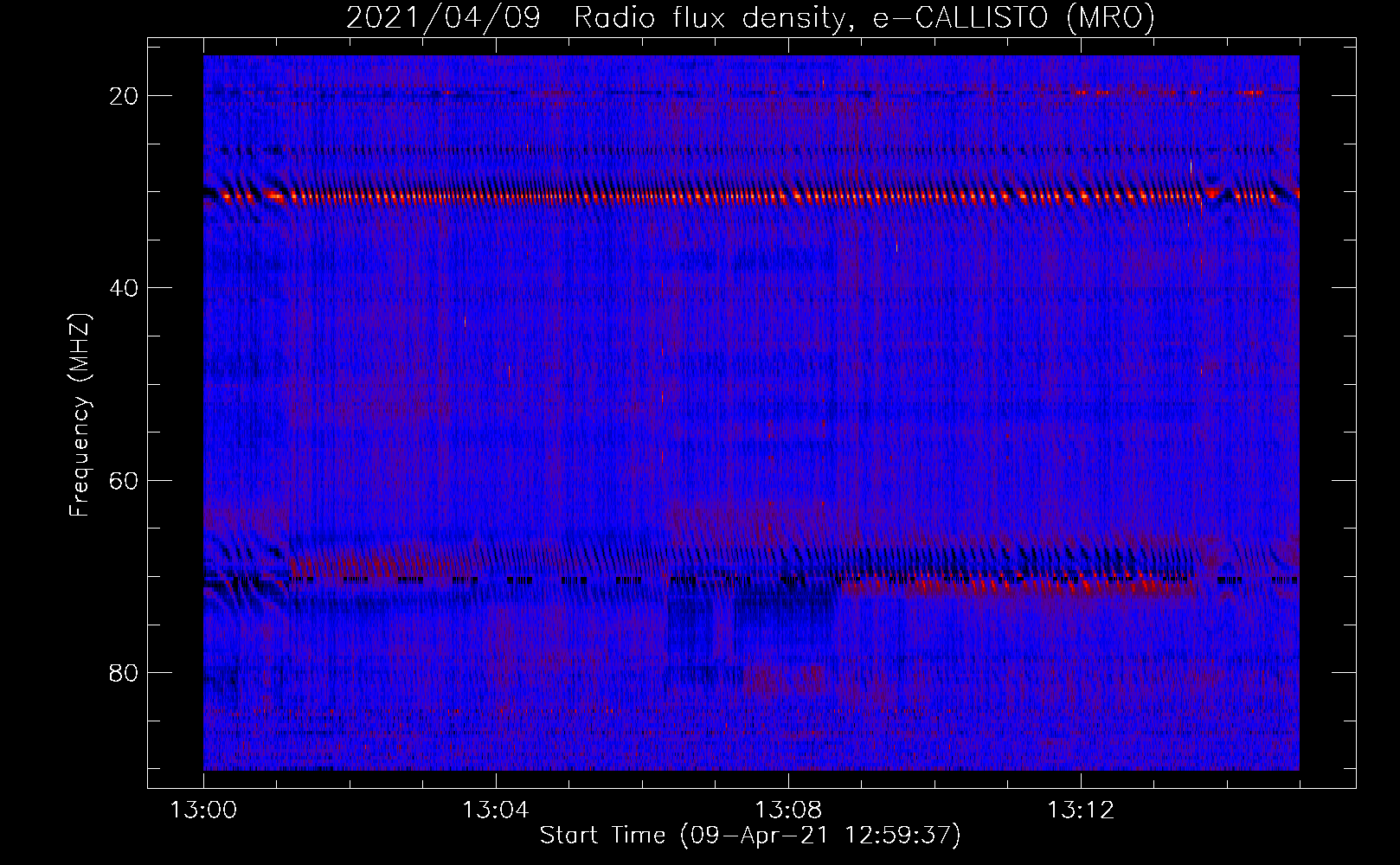Click the "13:00" time tick label
The image size is (1400, 865).
click(x=203, y=811)
